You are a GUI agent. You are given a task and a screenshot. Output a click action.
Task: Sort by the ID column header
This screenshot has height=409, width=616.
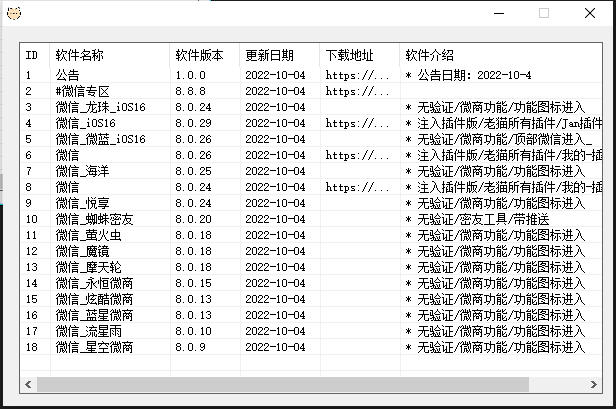35,55
